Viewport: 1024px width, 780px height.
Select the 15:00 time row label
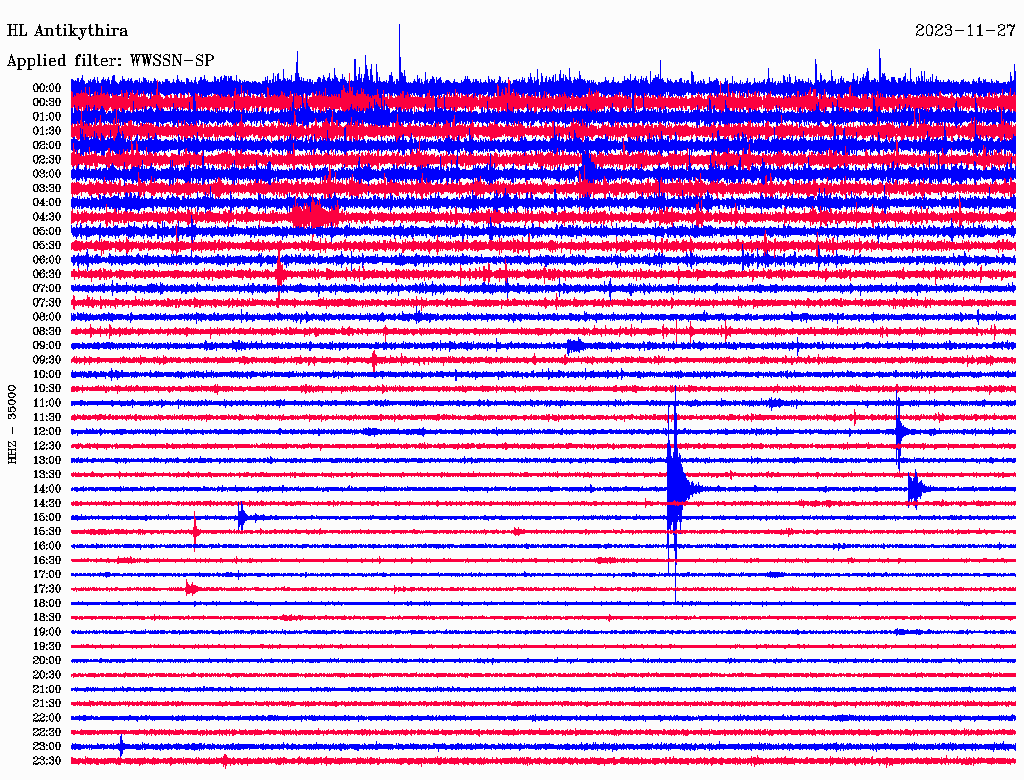coord(47,517)
